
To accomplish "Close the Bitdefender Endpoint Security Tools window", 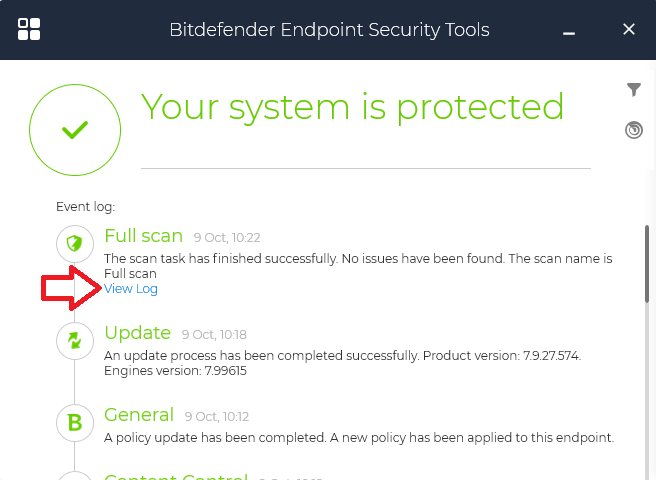I will (629, 29).
